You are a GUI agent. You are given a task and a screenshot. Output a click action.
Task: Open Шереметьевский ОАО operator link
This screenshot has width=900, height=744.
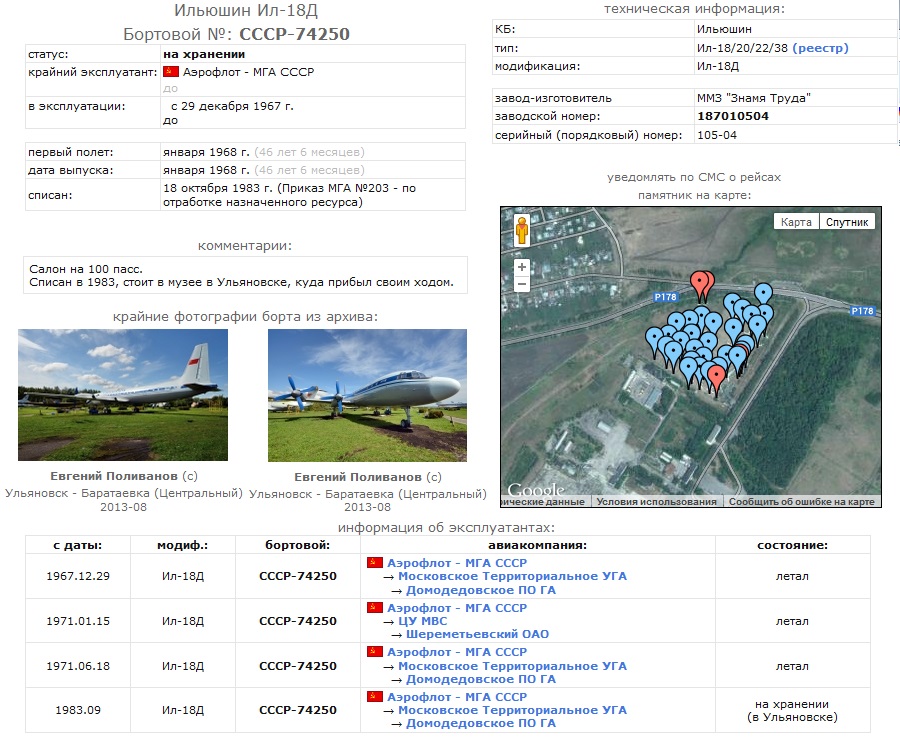(x=477, y=634)
